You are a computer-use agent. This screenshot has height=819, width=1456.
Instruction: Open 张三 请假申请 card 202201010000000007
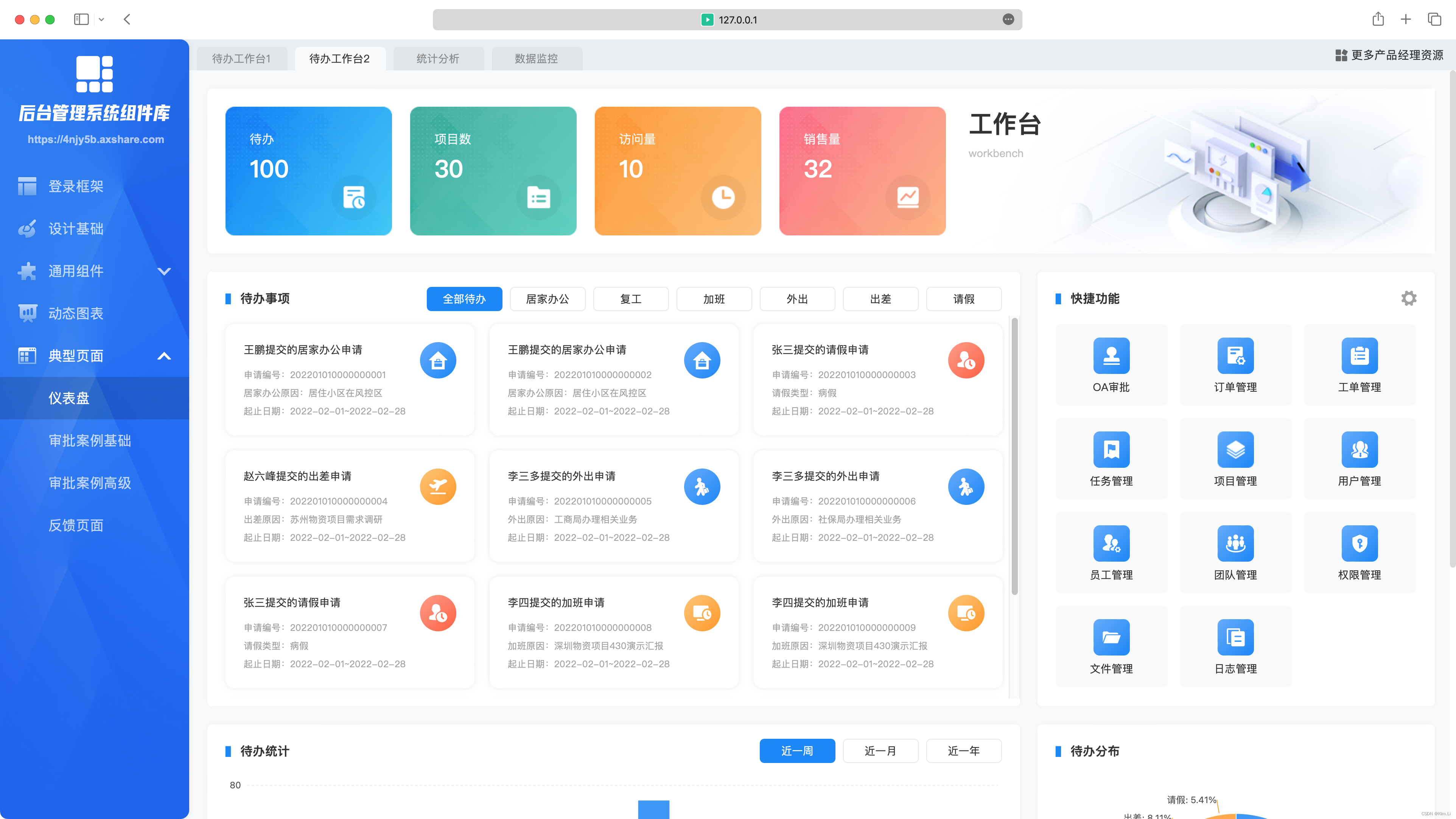tap(350, 632)
